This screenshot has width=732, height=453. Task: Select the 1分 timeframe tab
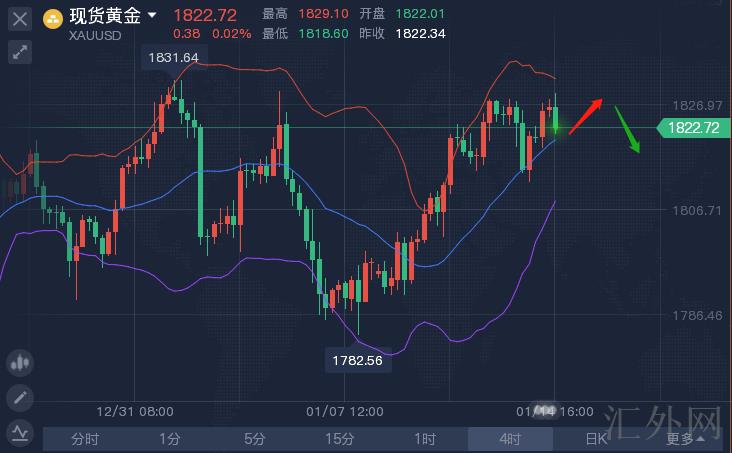click(170, 439)
